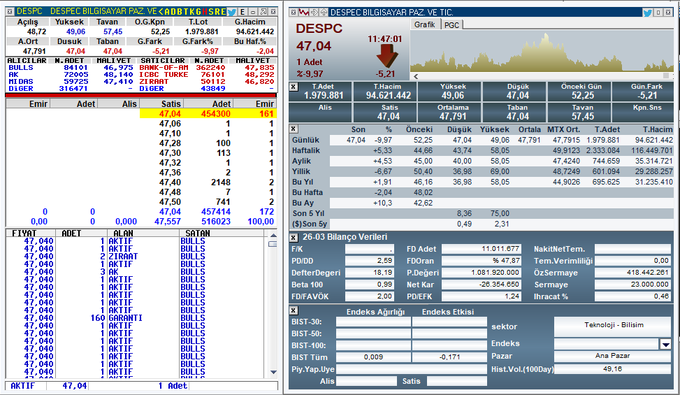Screen dimensions: 680x395
Task: Click the yellow letter S shortcut in the title bar
Action: point(211,12)
